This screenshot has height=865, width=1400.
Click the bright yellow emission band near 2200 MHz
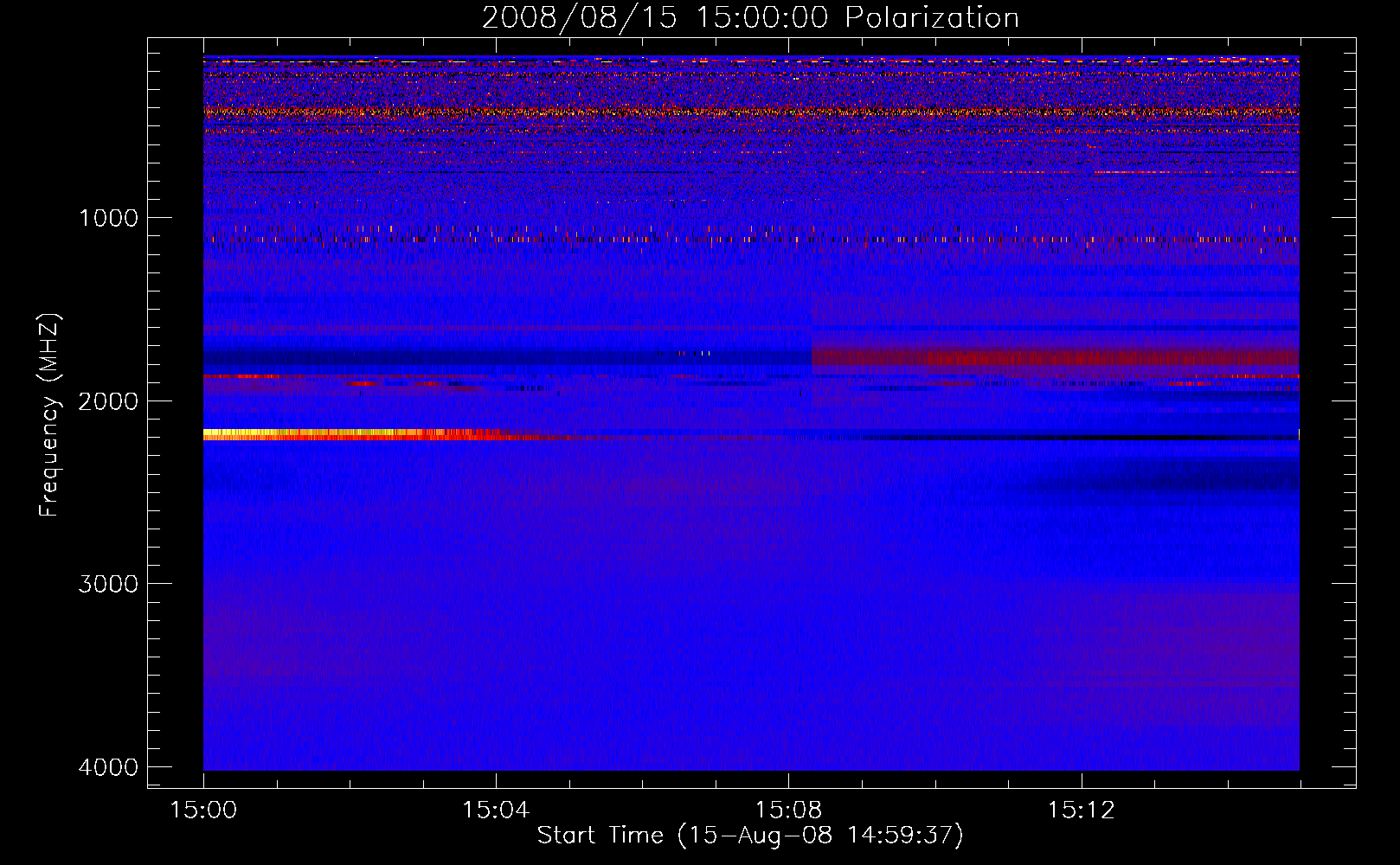point(350,435)
